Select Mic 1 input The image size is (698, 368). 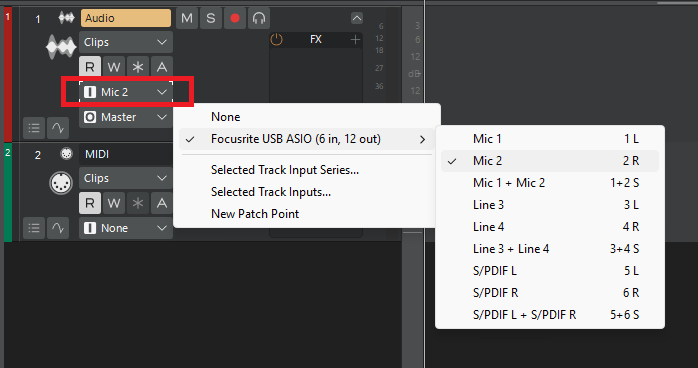[x=550, y=139]
